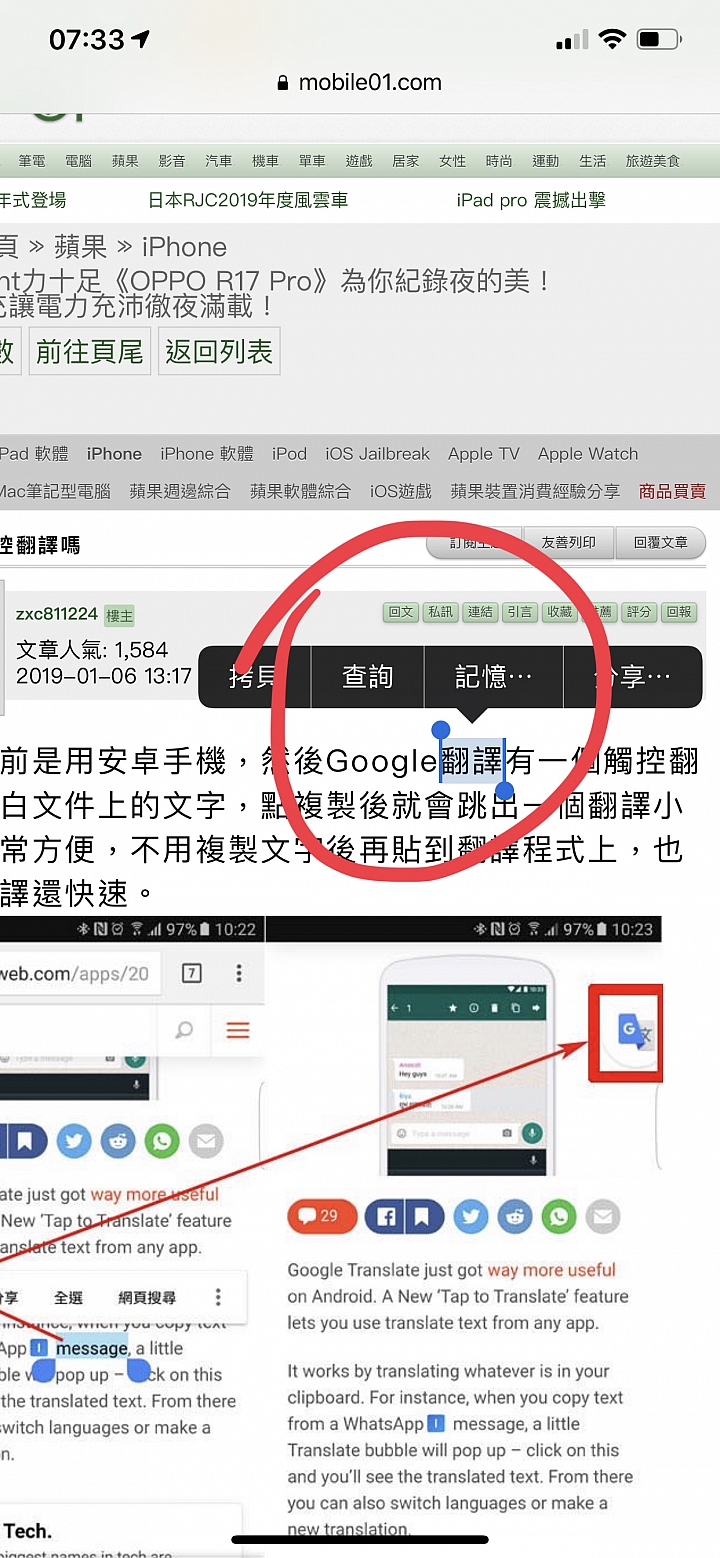Open the 時尚 category

(499, 161)
